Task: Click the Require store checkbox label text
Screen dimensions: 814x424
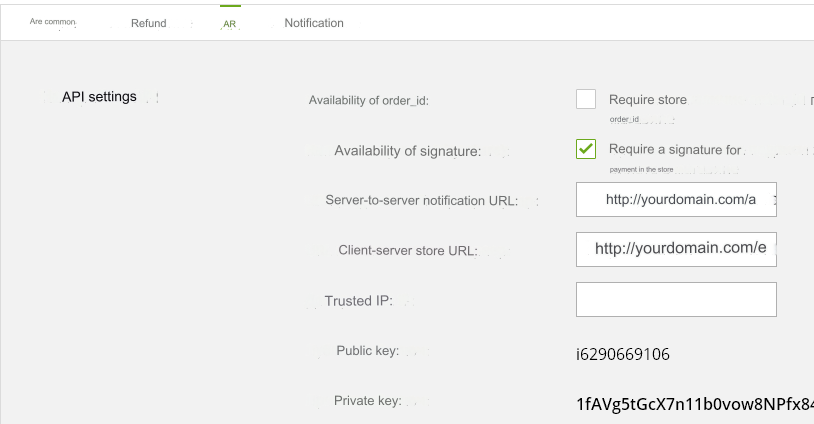Action: pyautogui.click(x=647, y=100)
